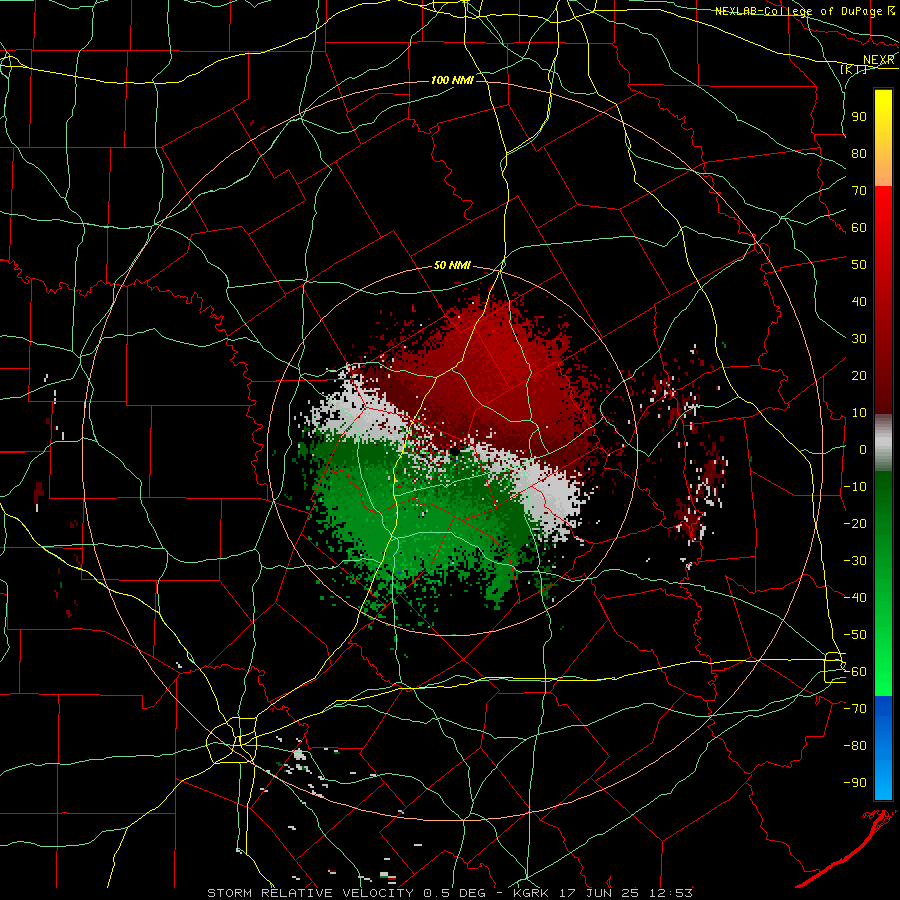This screenshot has width=900, height=900.
Task: Click the green segment of the color bar
Action: coord(883,584)
